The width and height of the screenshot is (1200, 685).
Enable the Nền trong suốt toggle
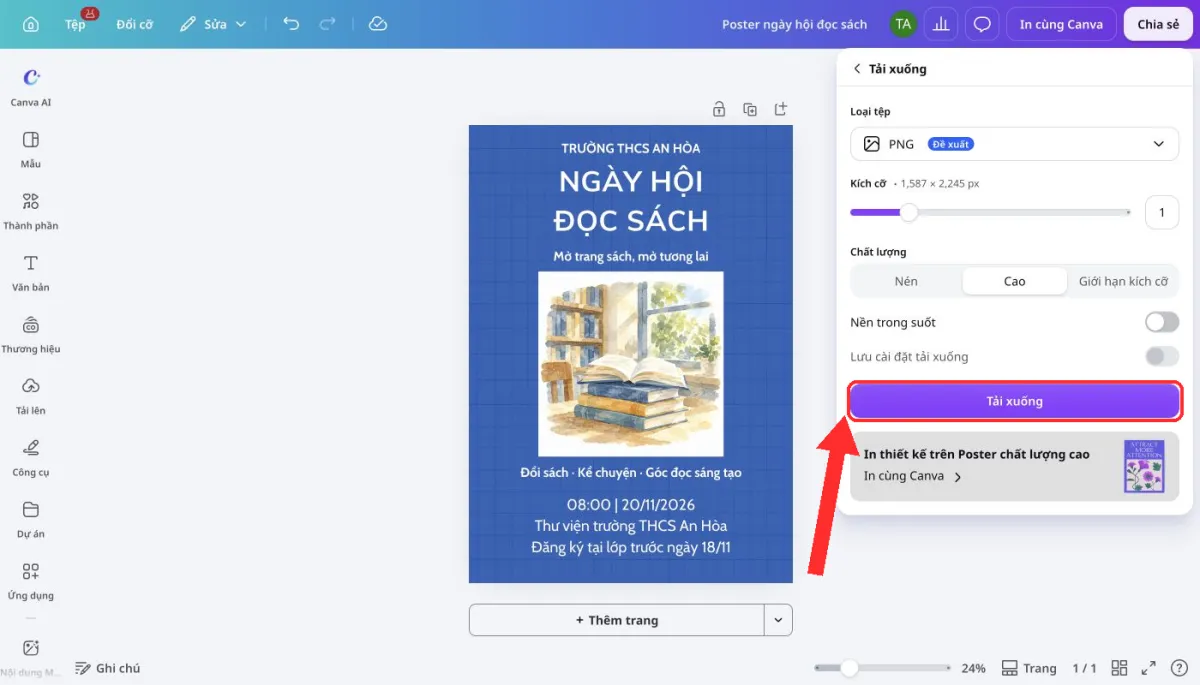(x=1162, y=322)
